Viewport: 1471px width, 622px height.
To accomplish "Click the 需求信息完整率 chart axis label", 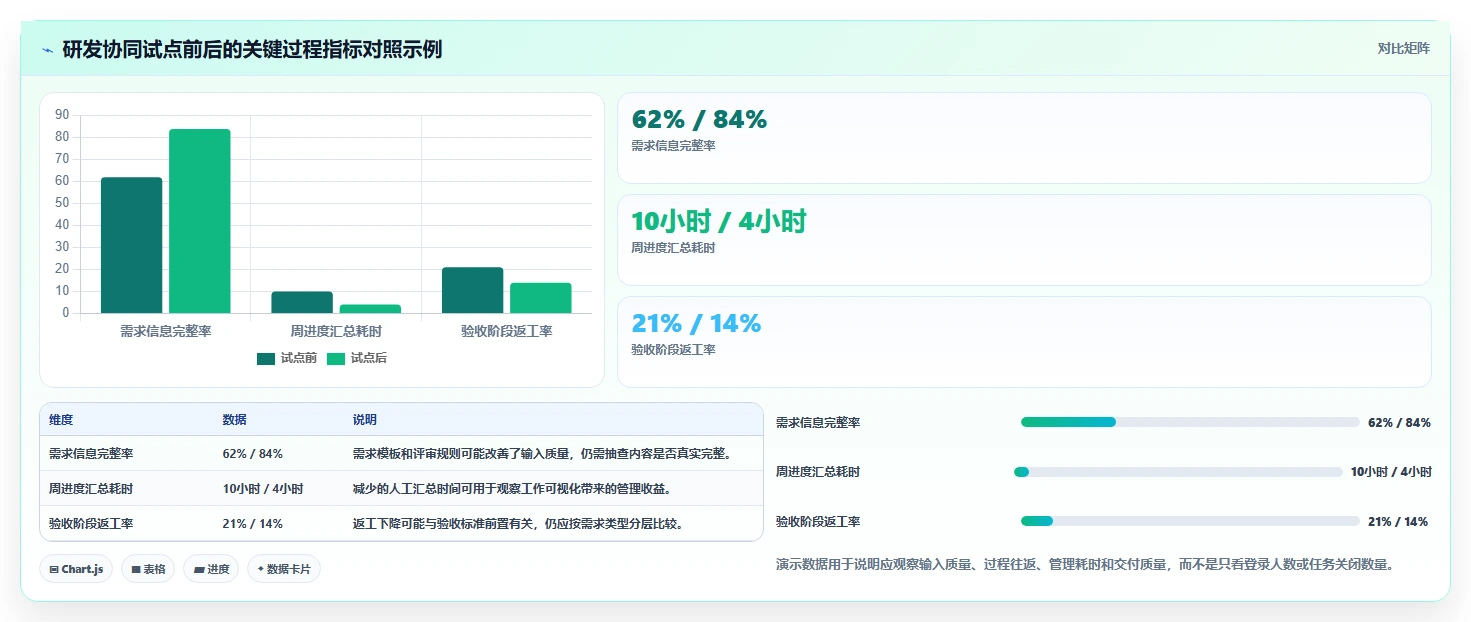I will (165, 331).
